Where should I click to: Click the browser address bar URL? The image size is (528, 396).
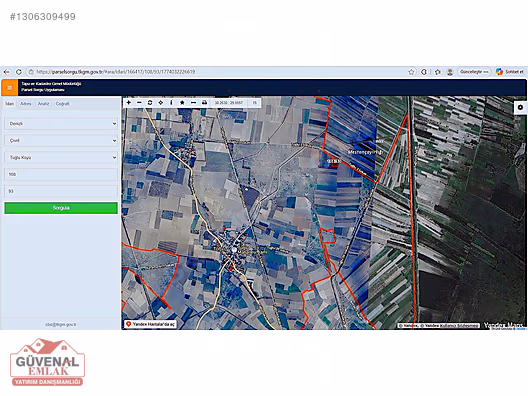pyautogui.click(x=116, y=72)
